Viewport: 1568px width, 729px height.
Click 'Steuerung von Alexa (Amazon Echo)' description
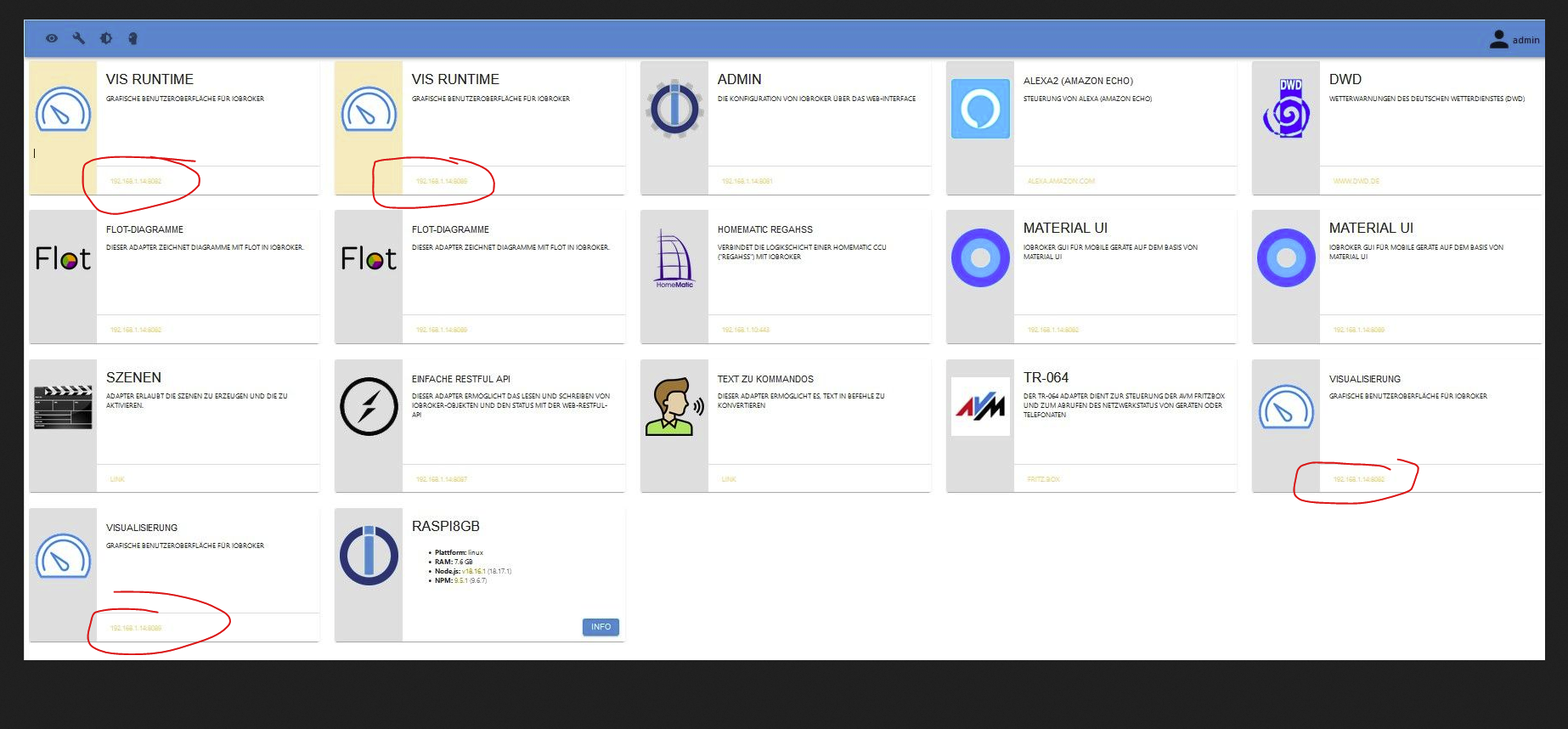click(x=1087, y=99)
